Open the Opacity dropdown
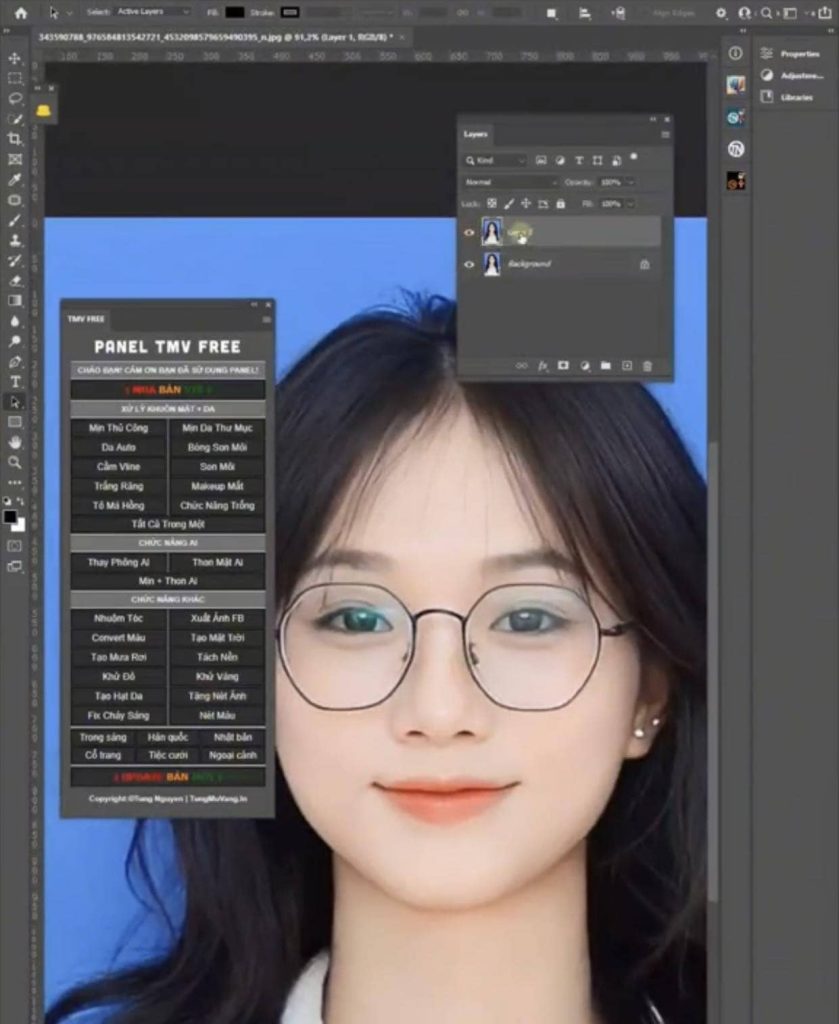This screenshot has height=1024, width=839. pos(630,181)
